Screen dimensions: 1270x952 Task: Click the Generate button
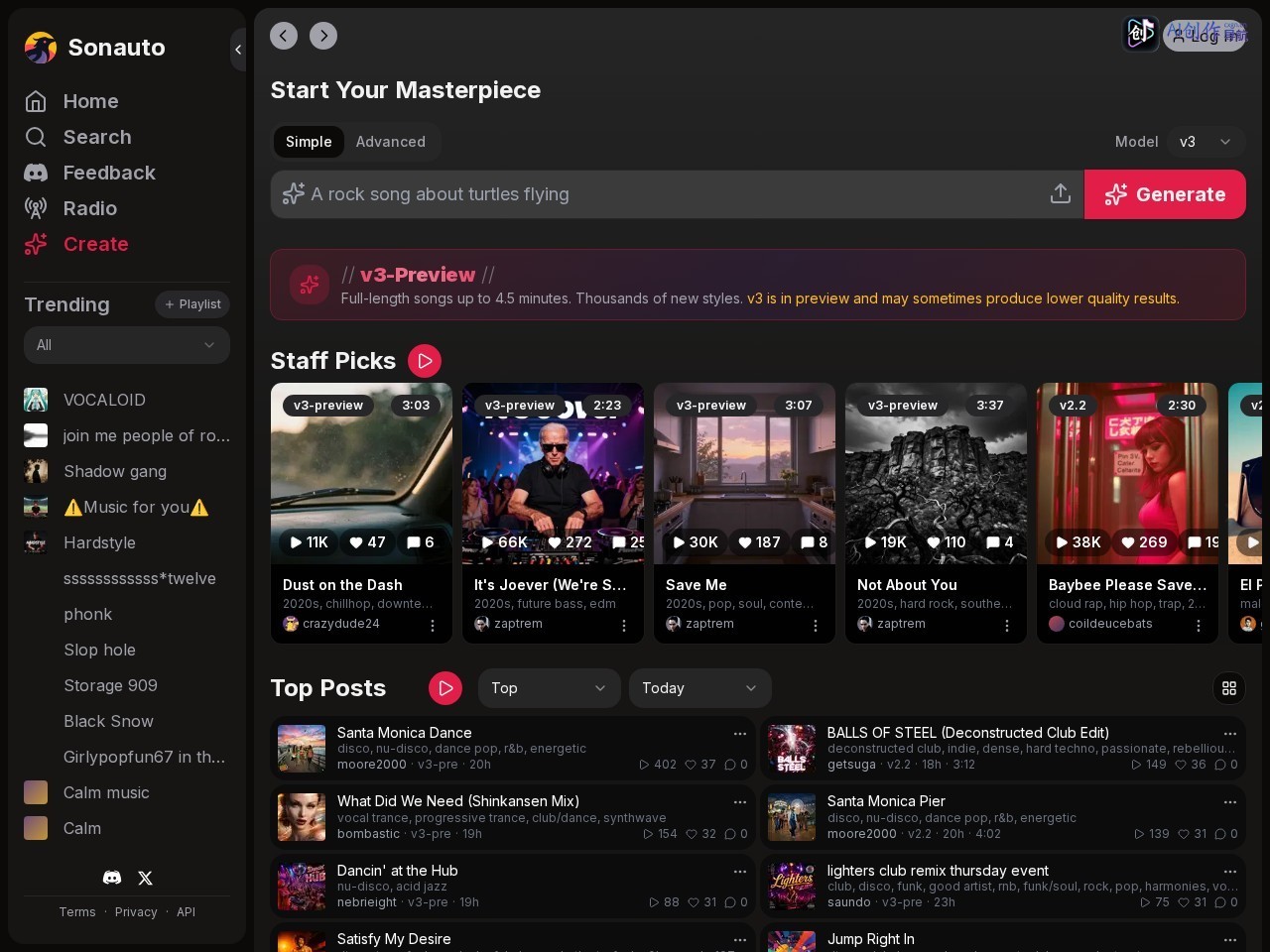(x=1165, y=194)
